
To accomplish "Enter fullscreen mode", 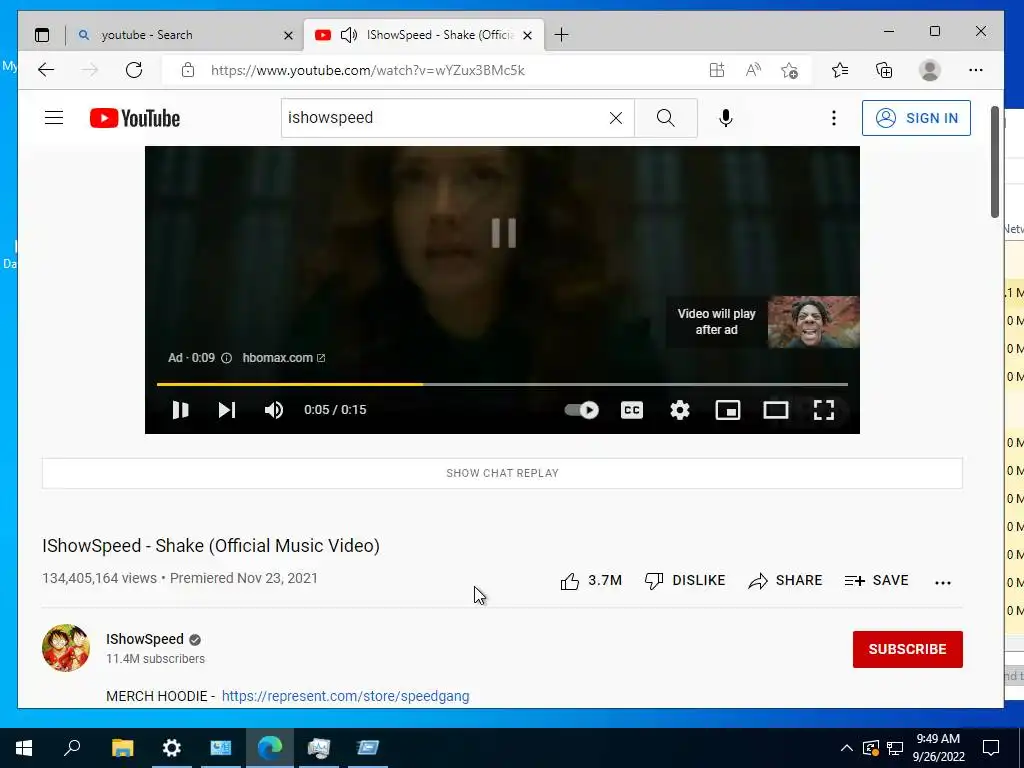I will 824,410.
